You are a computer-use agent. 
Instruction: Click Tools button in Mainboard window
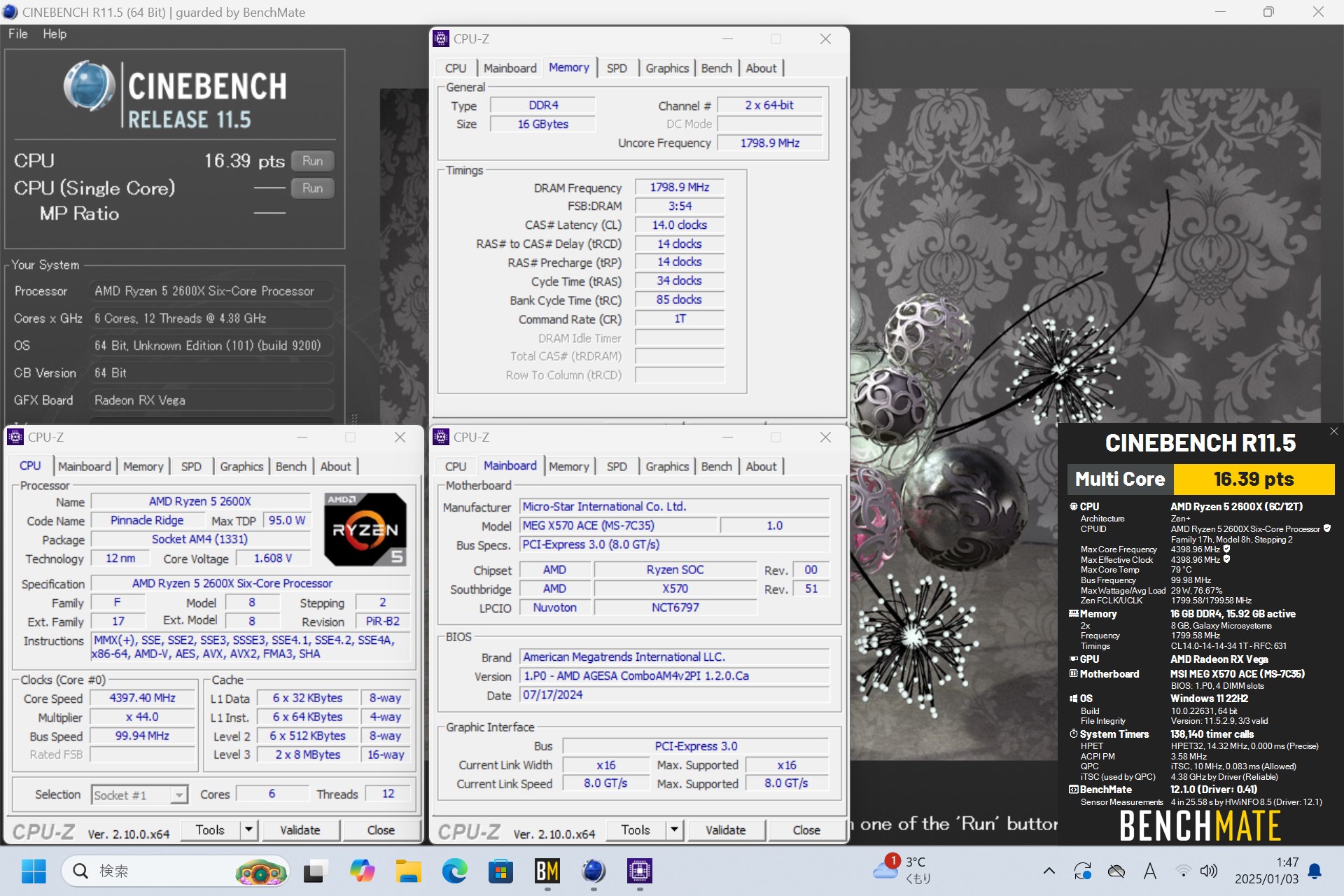coord(636,830)
